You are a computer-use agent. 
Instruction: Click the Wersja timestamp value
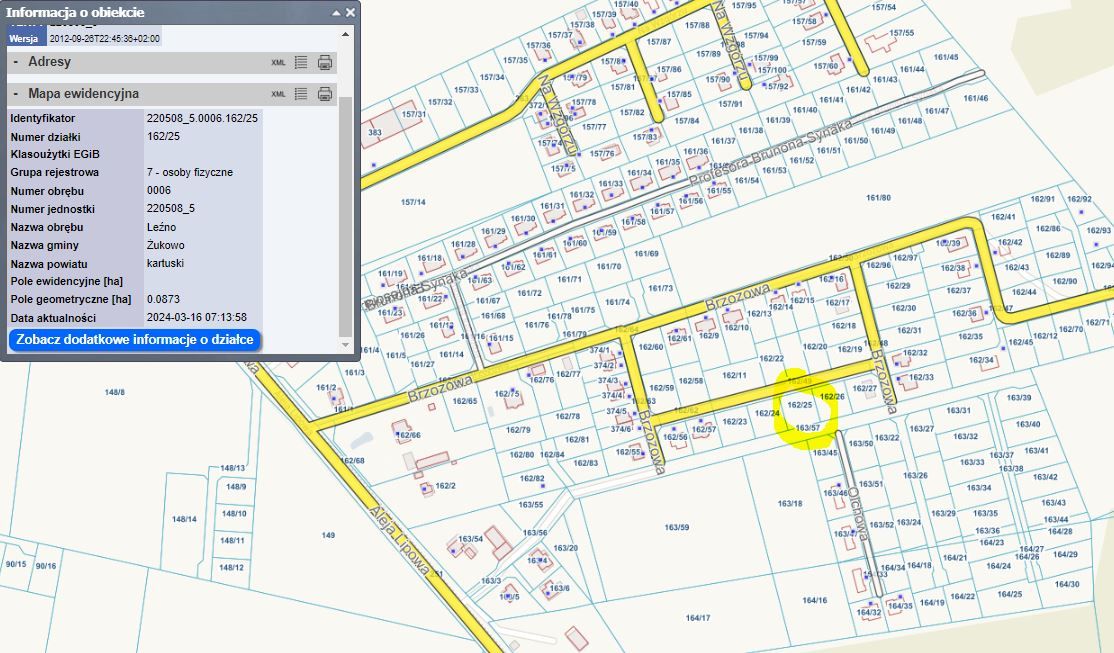[104, 38]
